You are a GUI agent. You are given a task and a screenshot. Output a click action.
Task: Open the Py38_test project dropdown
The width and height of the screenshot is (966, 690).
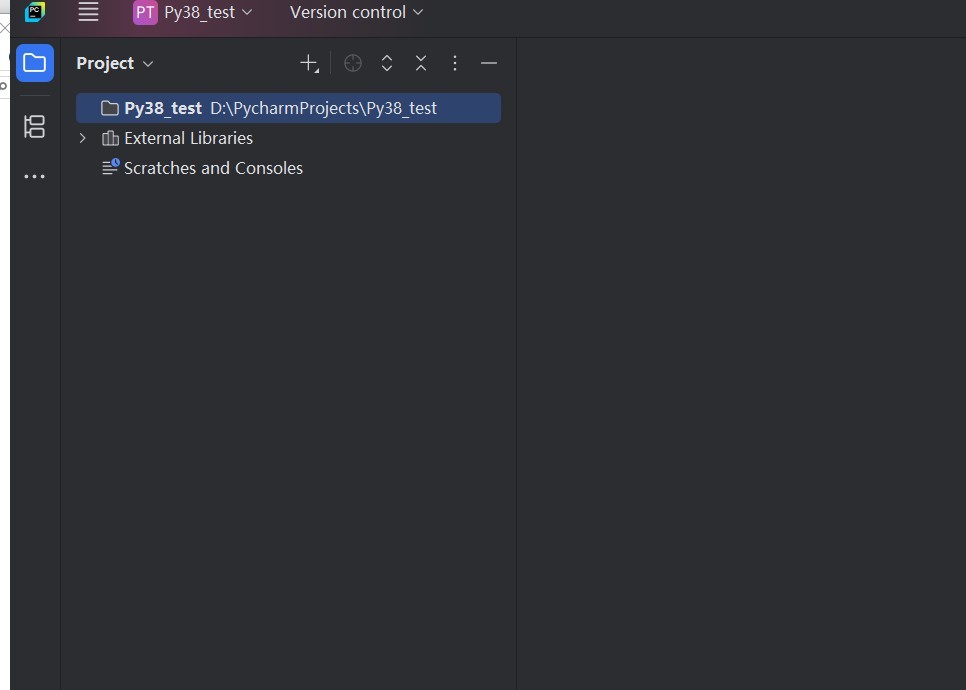pos(208,12)
